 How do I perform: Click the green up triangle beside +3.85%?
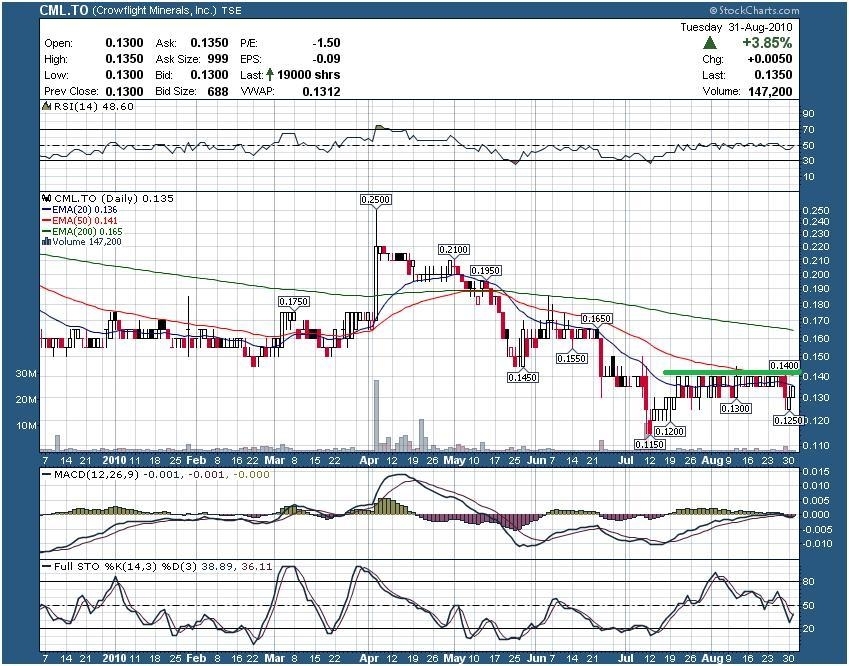(x=710, y=43)
